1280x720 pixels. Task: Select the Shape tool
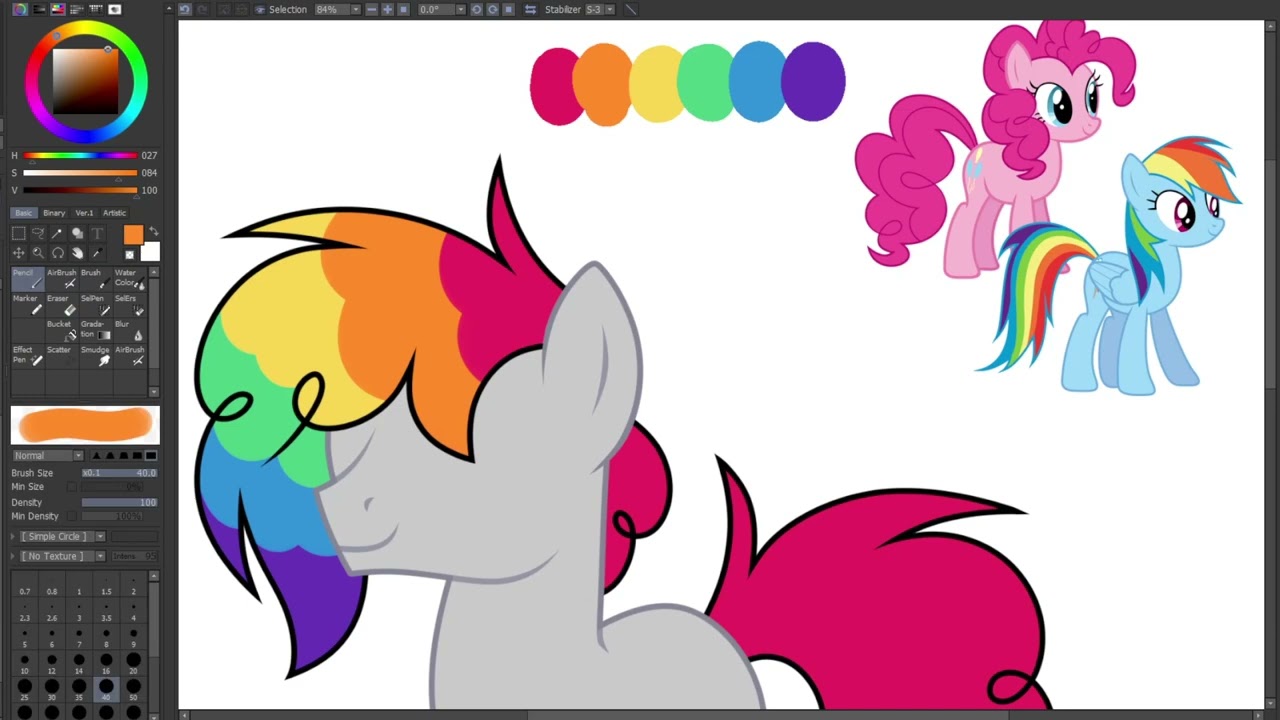[77, 233]
